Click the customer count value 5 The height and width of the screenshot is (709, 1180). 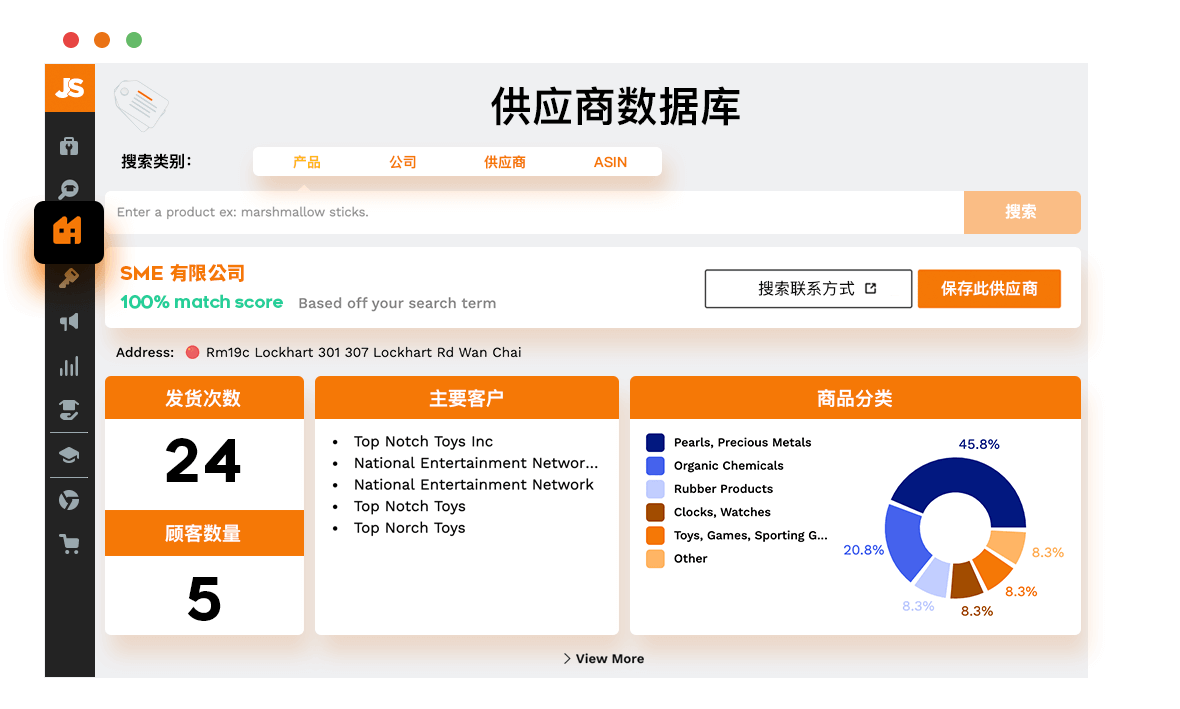(204, 599)
